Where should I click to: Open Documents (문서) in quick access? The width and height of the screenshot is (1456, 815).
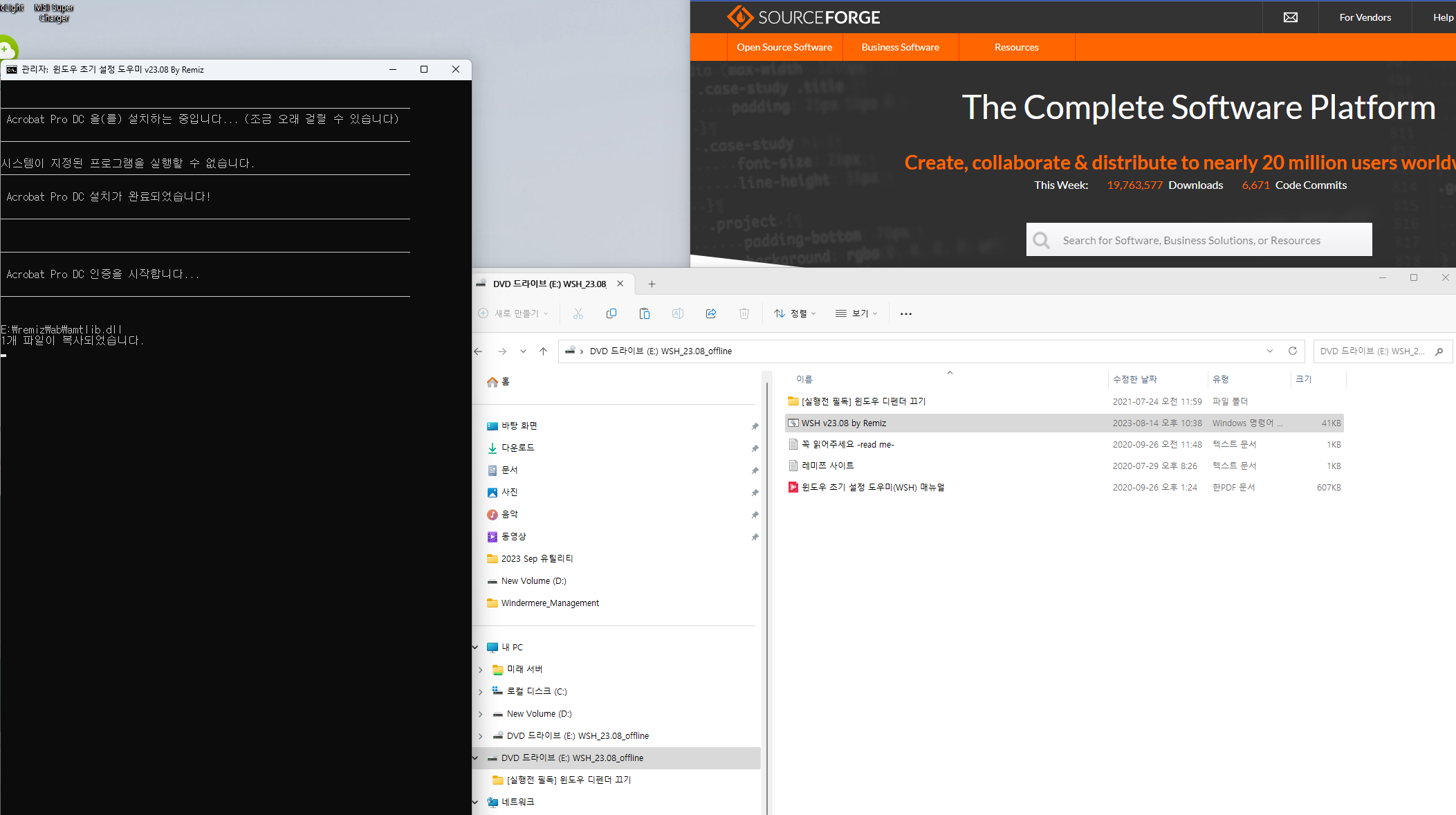502,470
